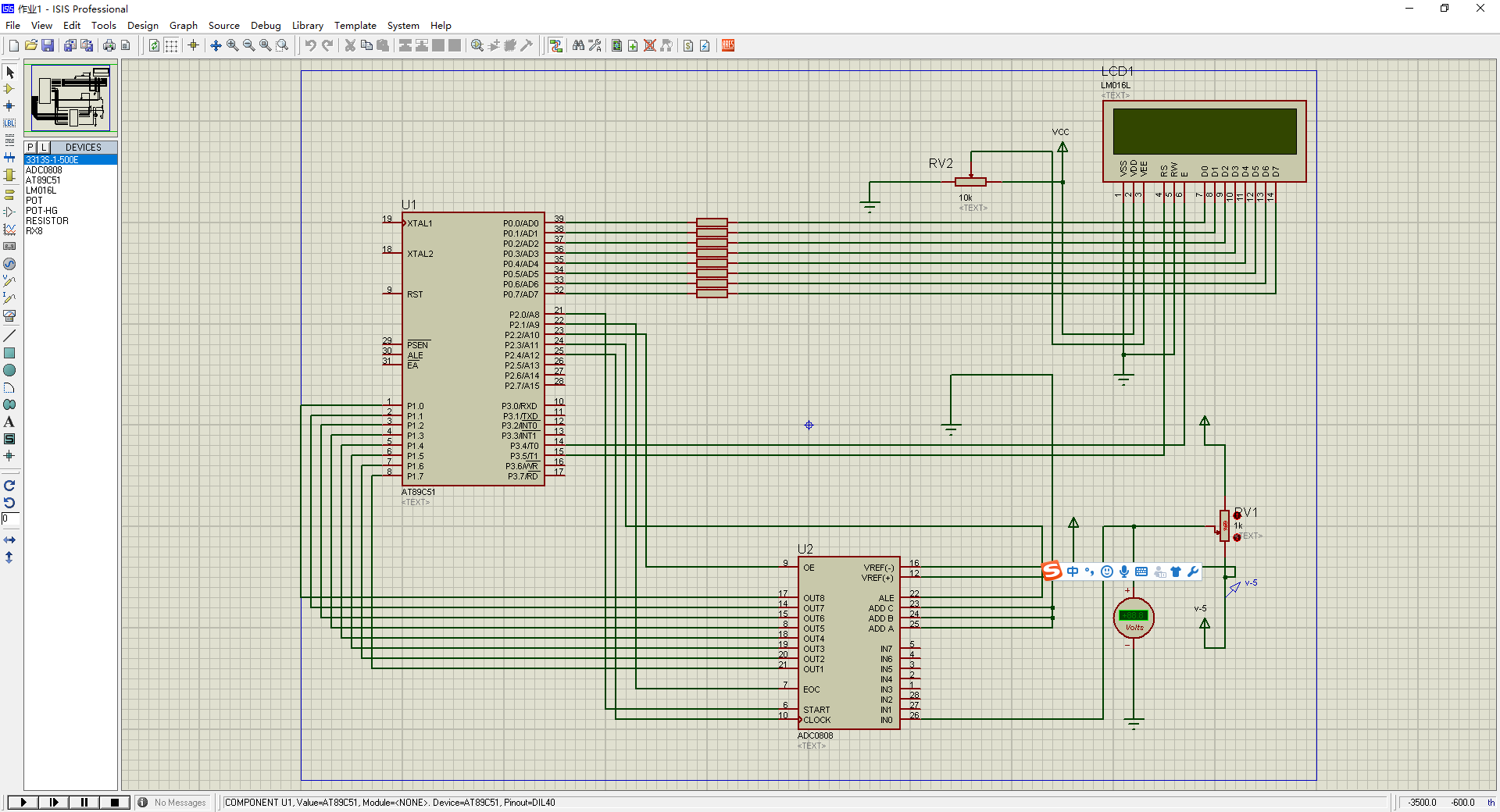
Task: Open the Library menu
Action: tap(308, 25)
